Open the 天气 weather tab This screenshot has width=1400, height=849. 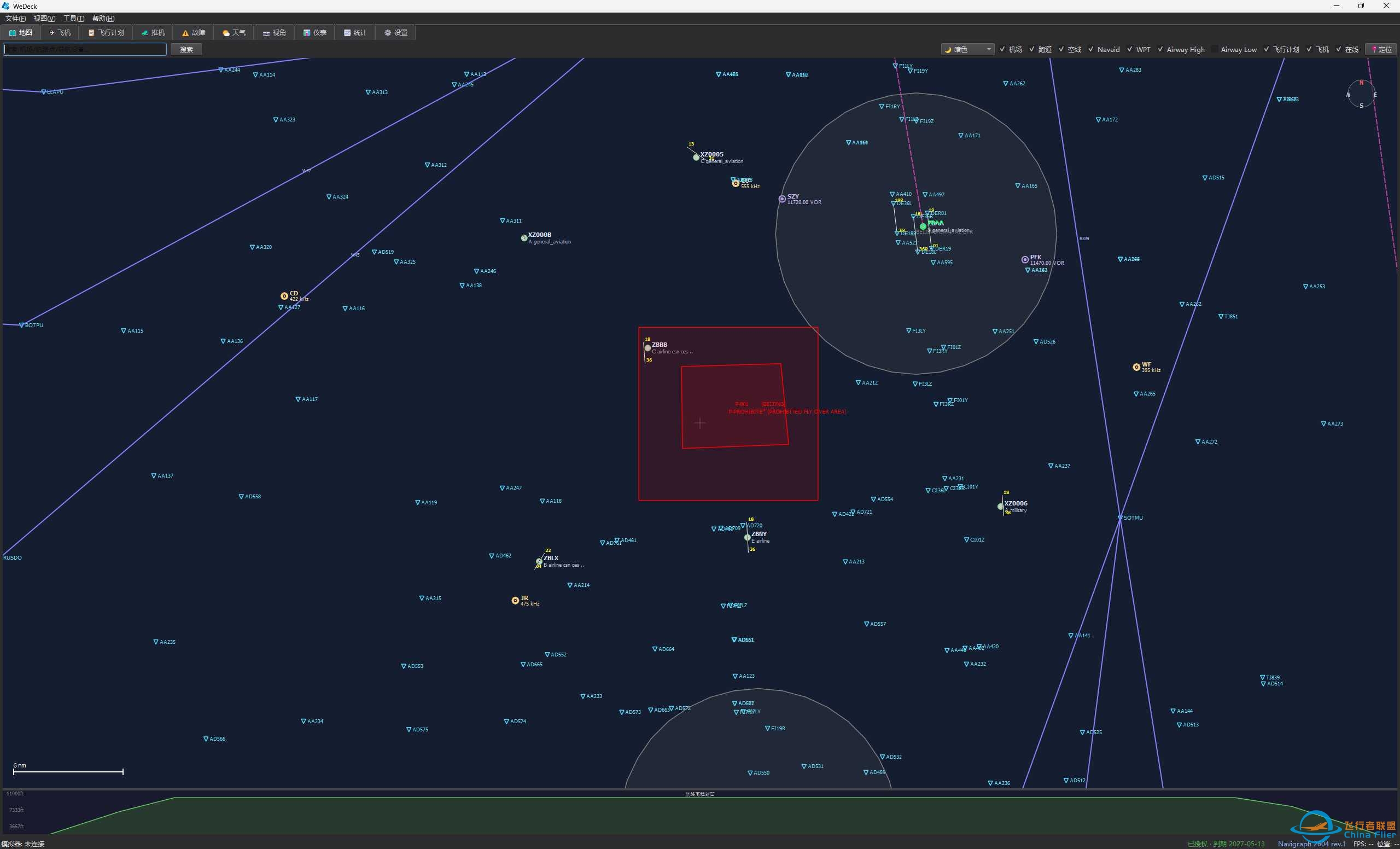(x=234, y=32)
